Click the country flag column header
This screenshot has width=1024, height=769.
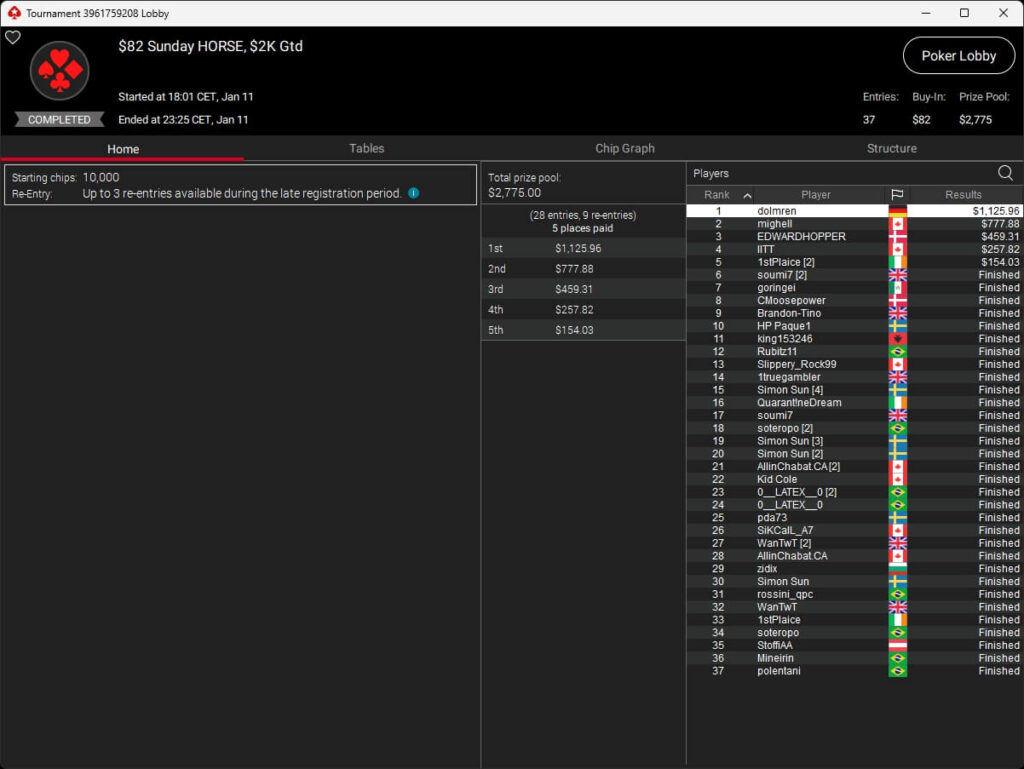click(x=897, y=195)
